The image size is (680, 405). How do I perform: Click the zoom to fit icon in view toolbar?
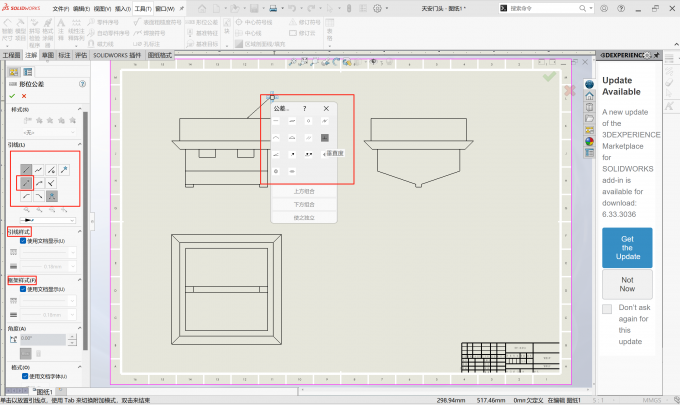point(293,62)
